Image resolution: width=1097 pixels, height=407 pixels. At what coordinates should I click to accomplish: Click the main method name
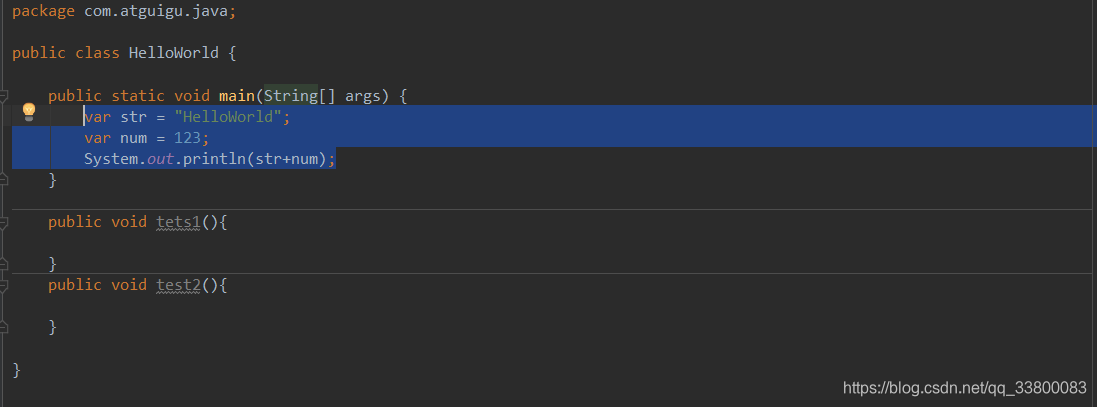pyautogui.click(x=236, y=96)
